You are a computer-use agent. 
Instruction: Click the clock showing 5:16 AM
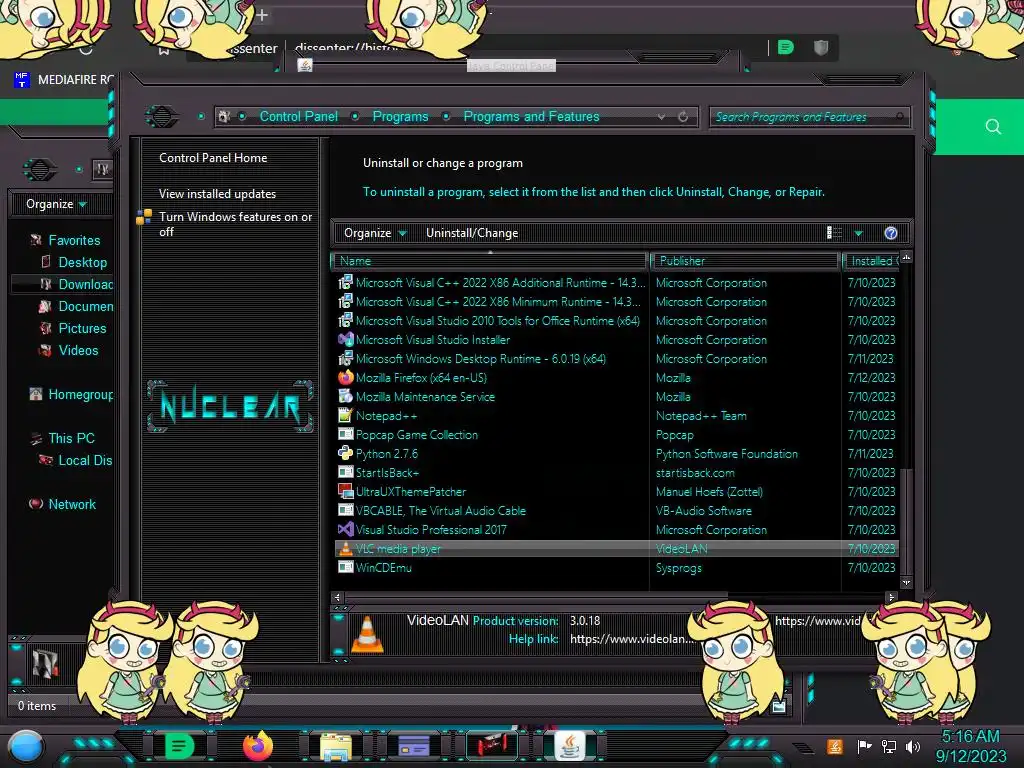click(970, 737)
